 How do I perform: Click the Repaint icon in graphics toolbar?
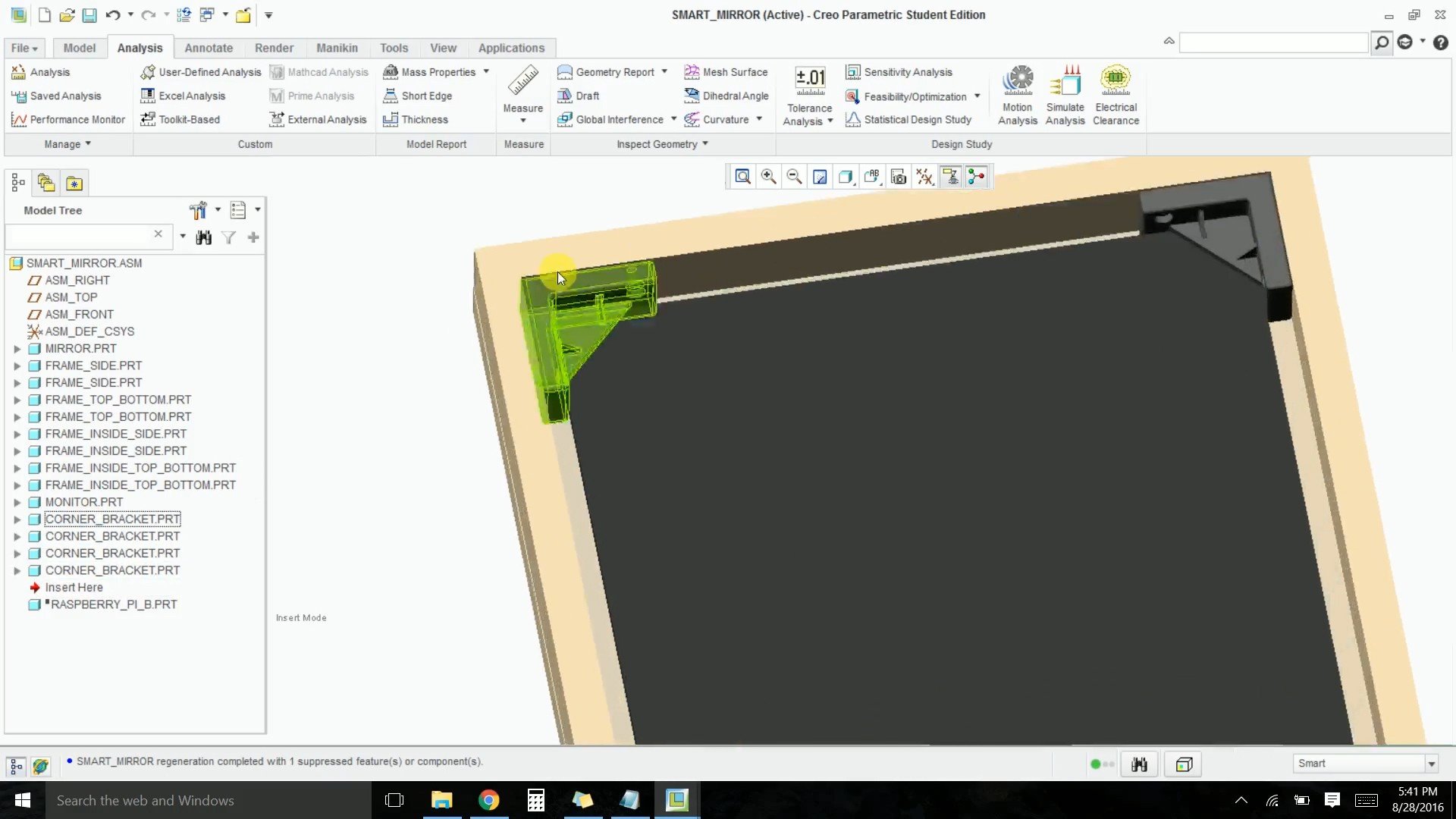(820, 177)
